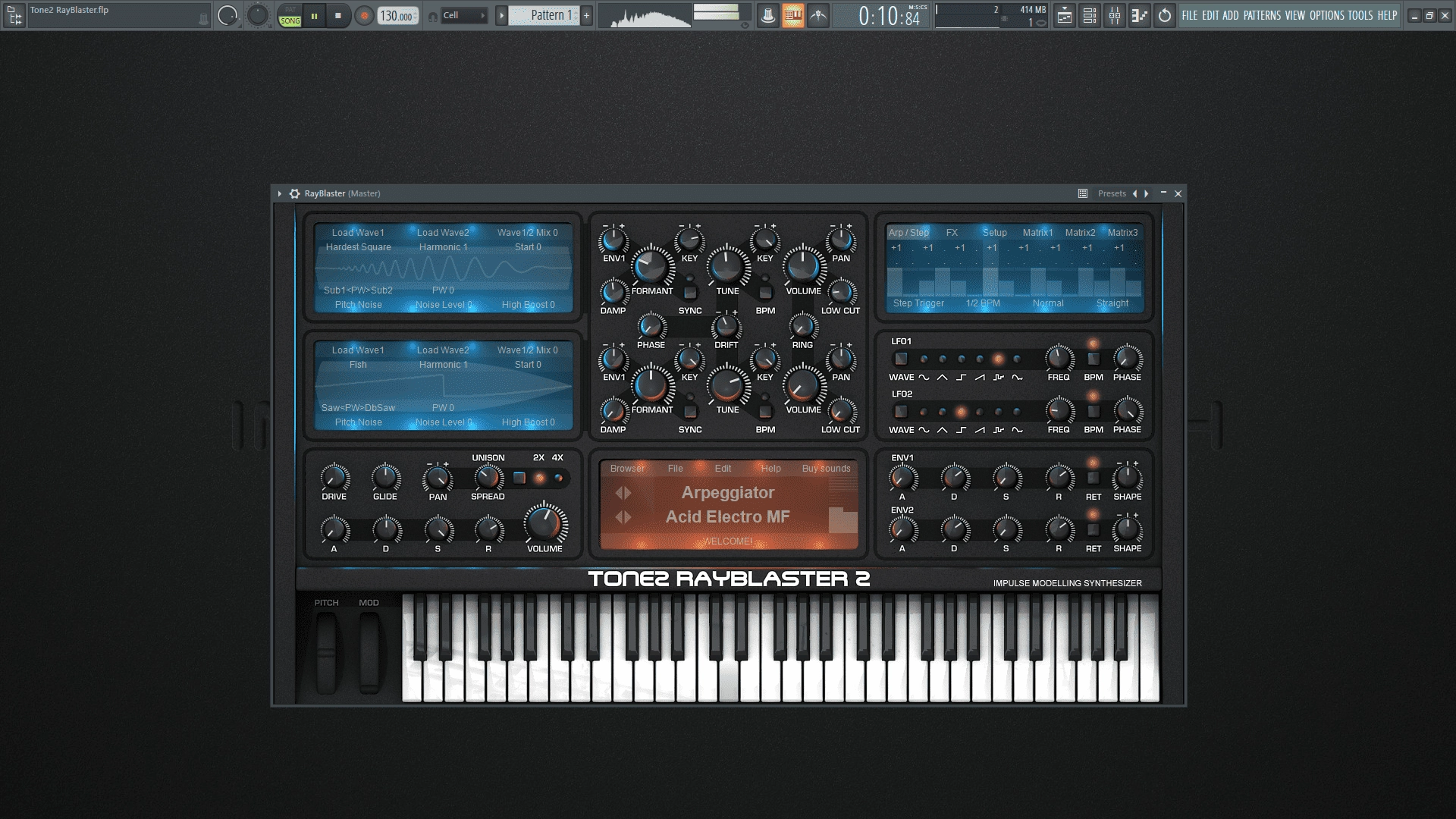Click the tempo field showing 130.000
The height and width of the screenshot is (819, 1456).
coord(397,15)
